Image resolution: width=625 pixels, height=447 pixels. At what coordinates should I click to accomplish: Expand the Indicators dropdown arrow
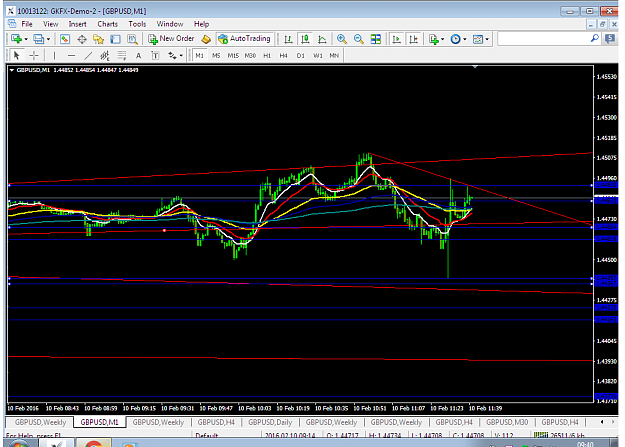[442, 39]
